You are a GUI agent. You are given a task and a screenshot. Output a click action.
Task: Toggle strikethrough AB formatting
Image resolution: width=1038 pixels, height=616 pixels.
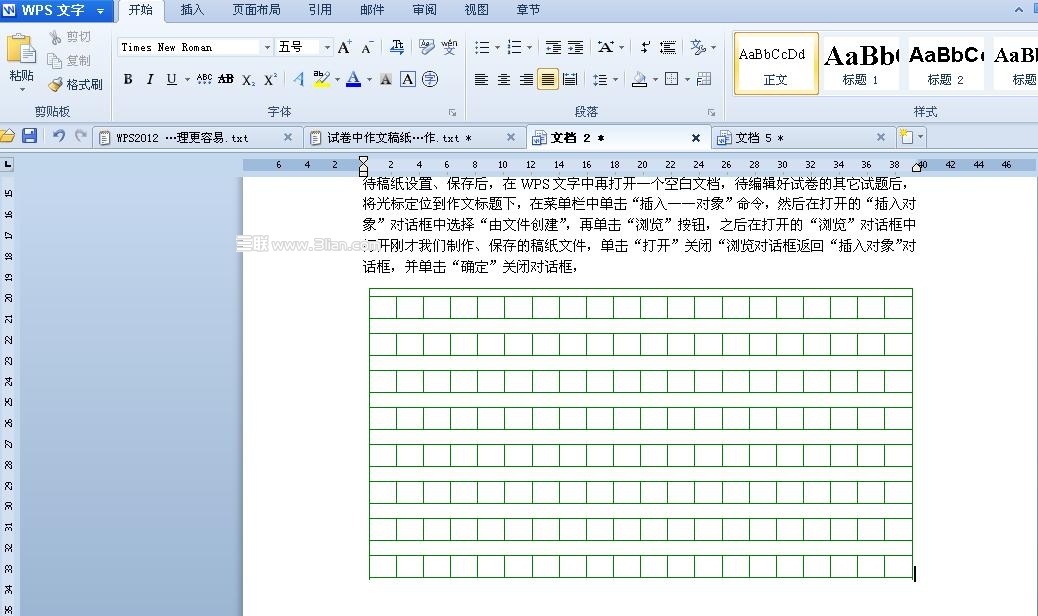point(226,79)
